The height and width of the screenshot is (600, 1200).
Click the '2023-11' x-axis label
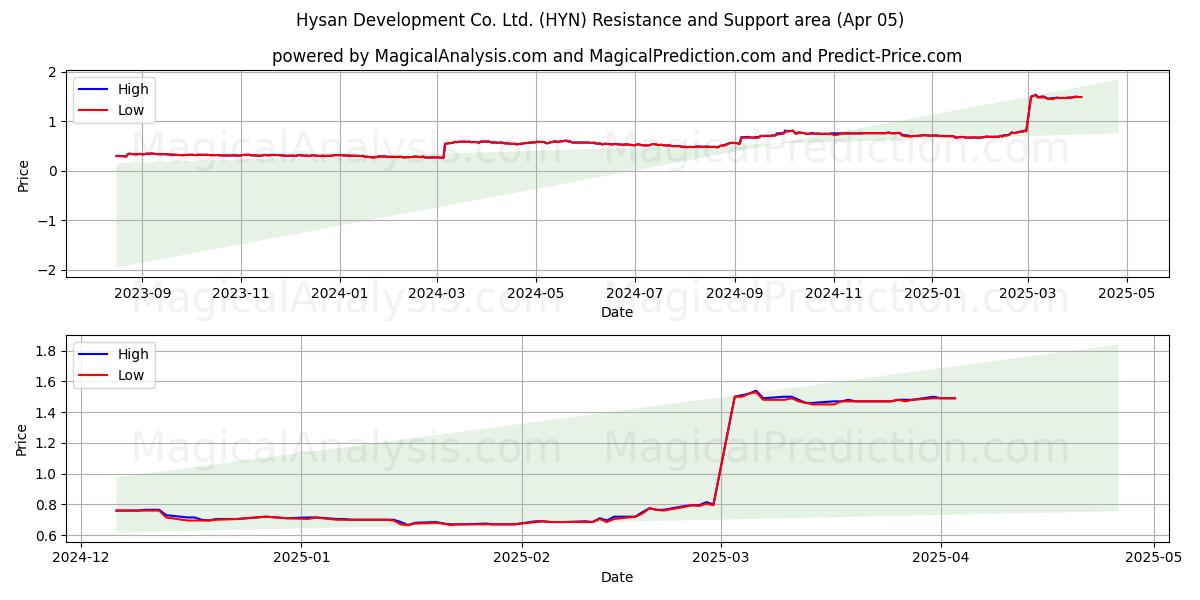coord(241,294)
